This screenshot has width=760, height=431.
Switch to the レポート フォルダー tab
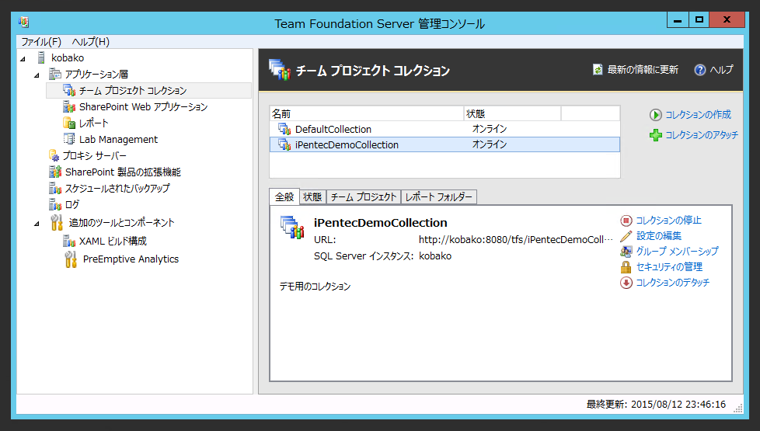tap(439, 197)
